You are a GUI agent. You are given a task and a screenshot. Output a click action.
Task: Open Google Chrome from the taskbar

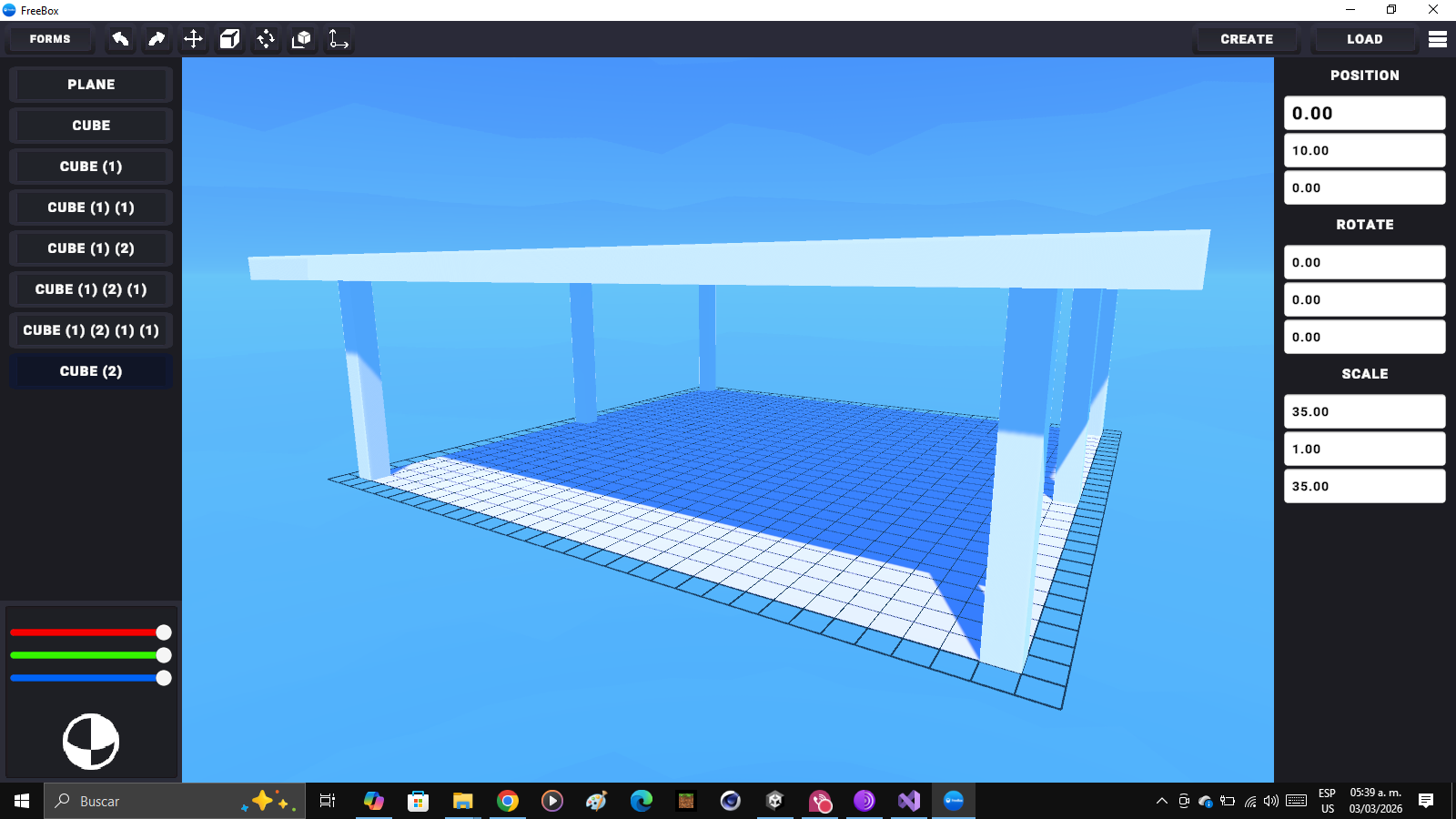[x=508, y=801]
